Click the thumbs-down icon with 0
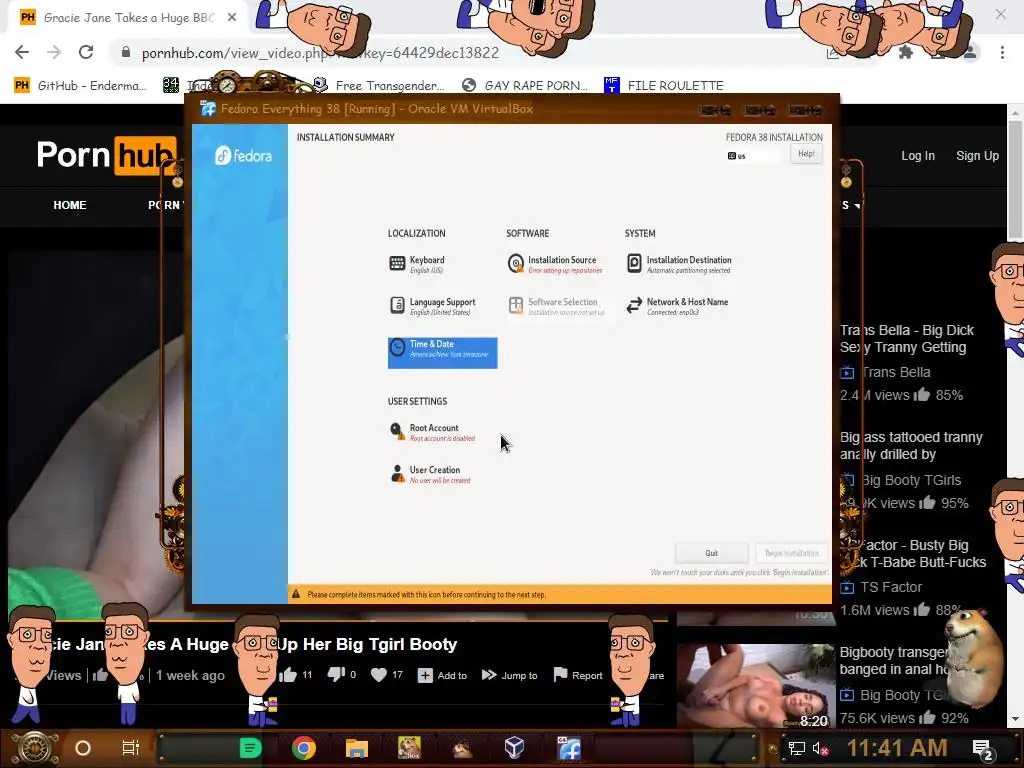 [x=336, y=675]
